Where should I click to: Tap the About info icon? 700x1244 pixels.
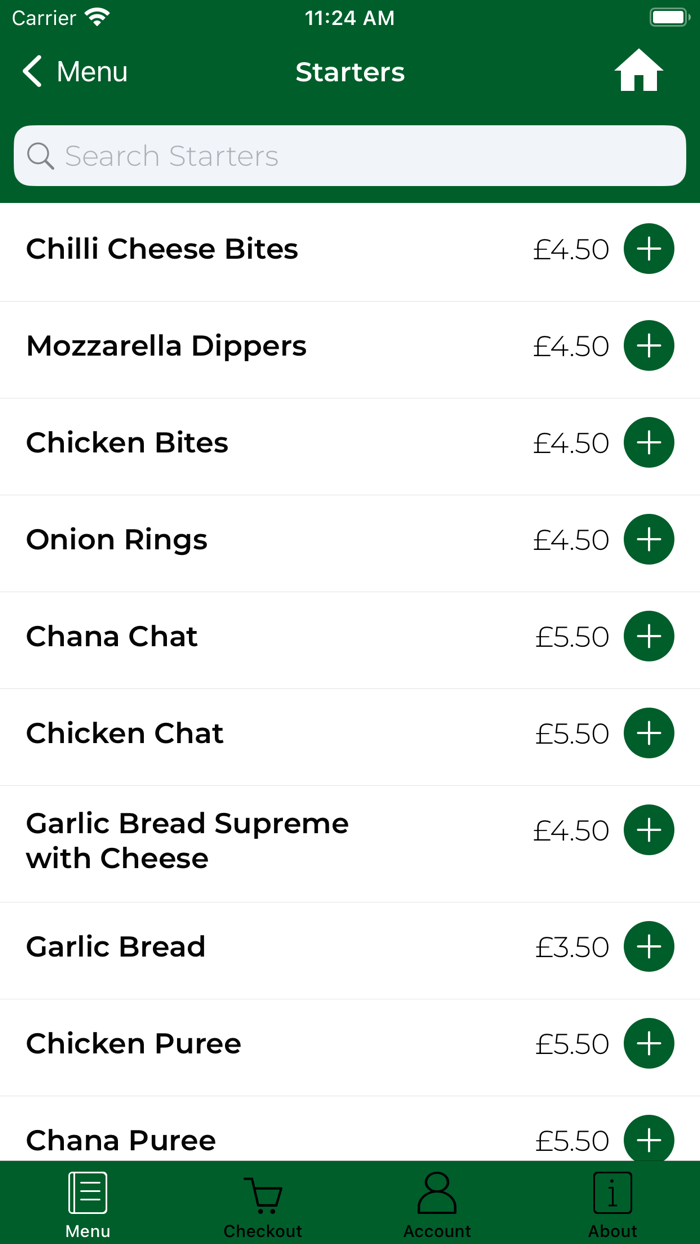(x=612, y=1191)
